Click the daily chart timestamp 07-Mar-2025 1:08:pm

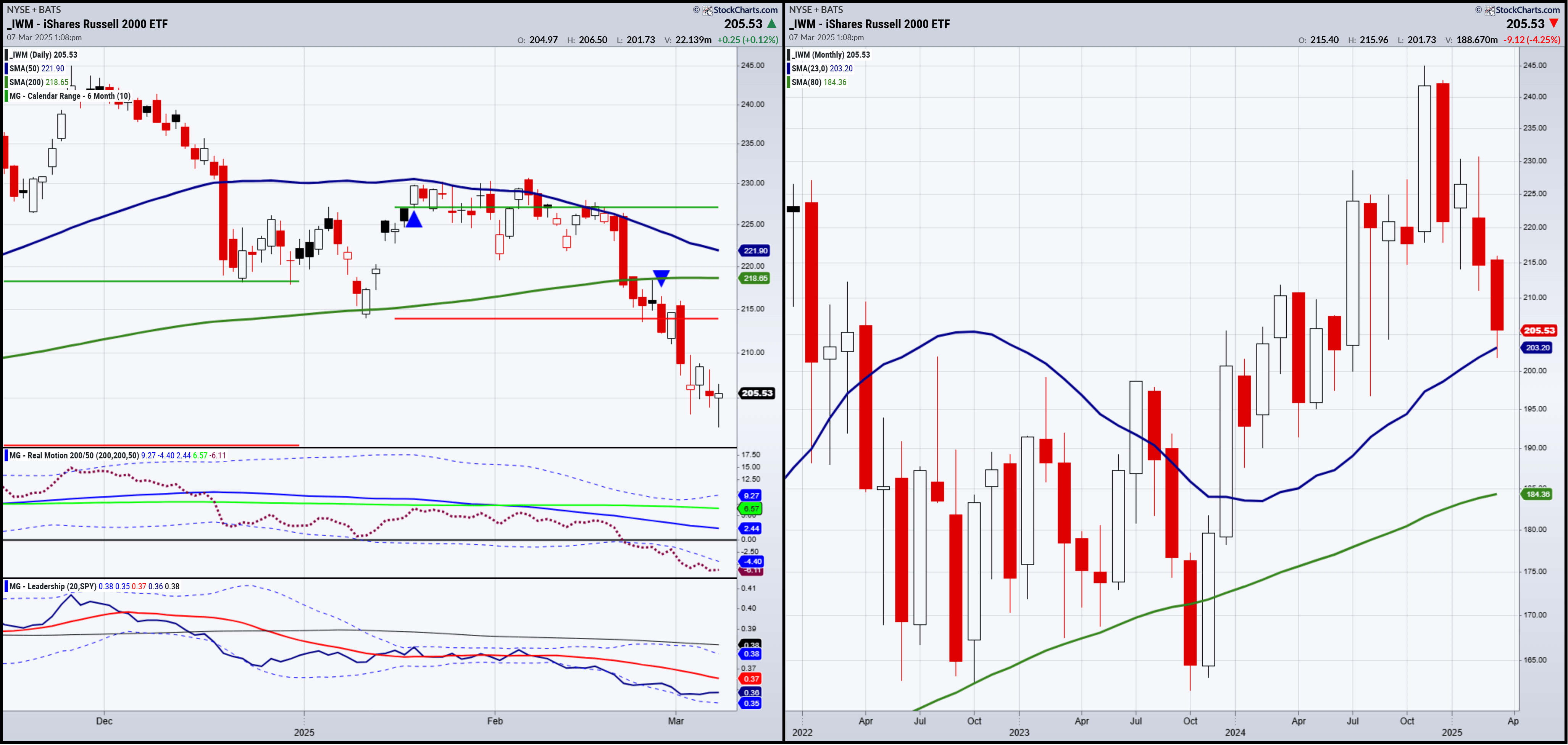(44, 38)
